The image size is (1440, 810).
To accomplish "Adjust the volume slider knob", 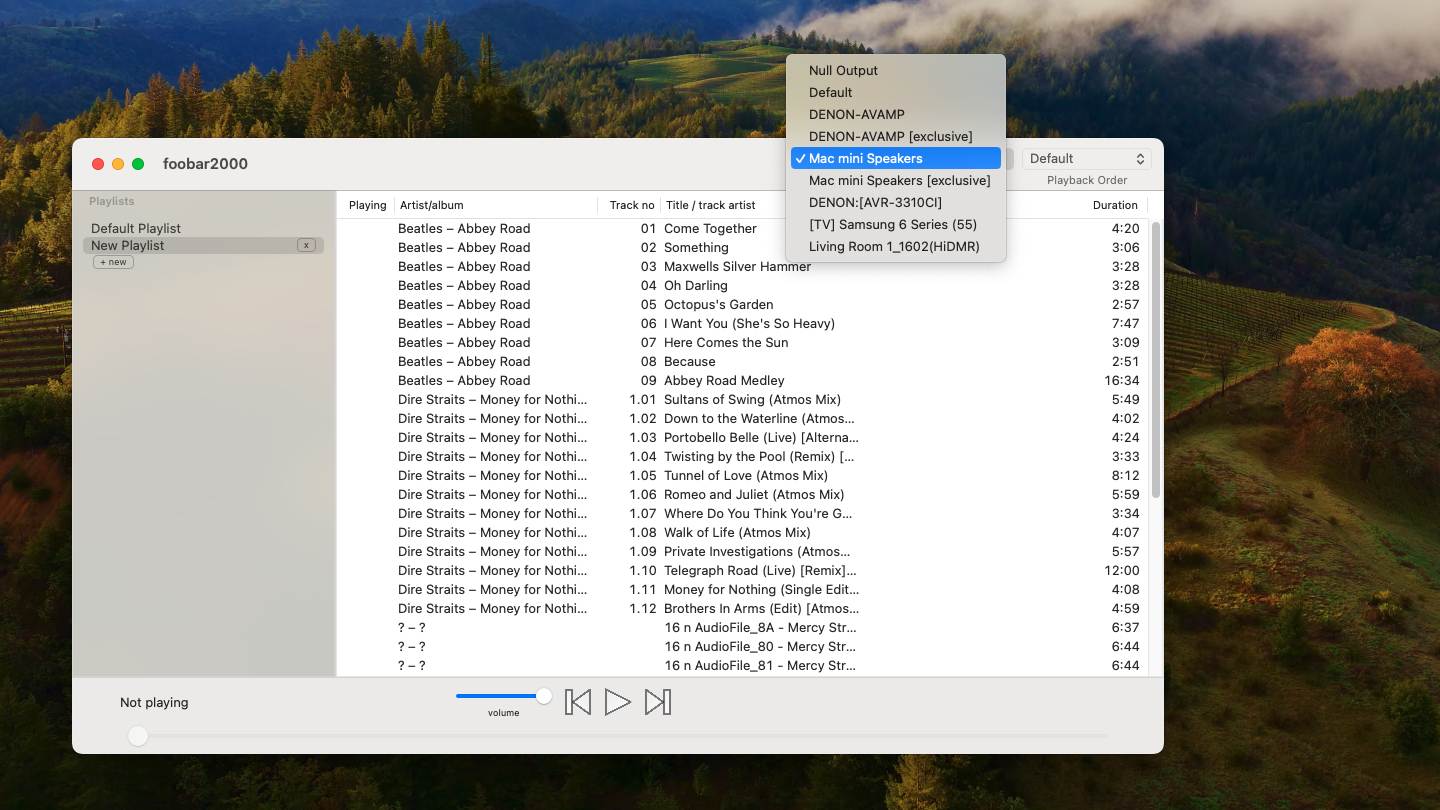I will [544, 696].
